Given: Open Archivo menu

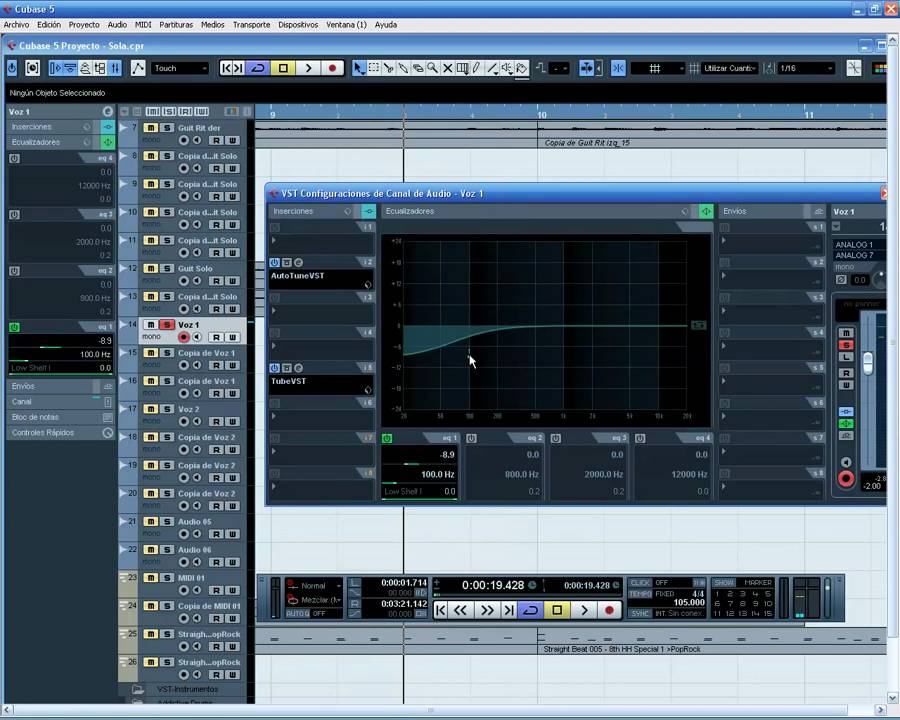Looking at the screenshot, I should (16, 25).
